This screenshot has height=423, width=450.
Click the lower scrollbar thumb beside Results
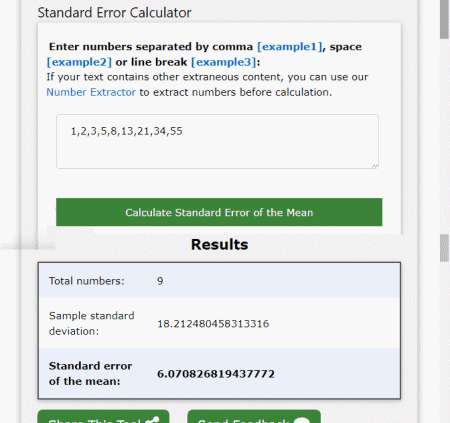pos(444,248)
